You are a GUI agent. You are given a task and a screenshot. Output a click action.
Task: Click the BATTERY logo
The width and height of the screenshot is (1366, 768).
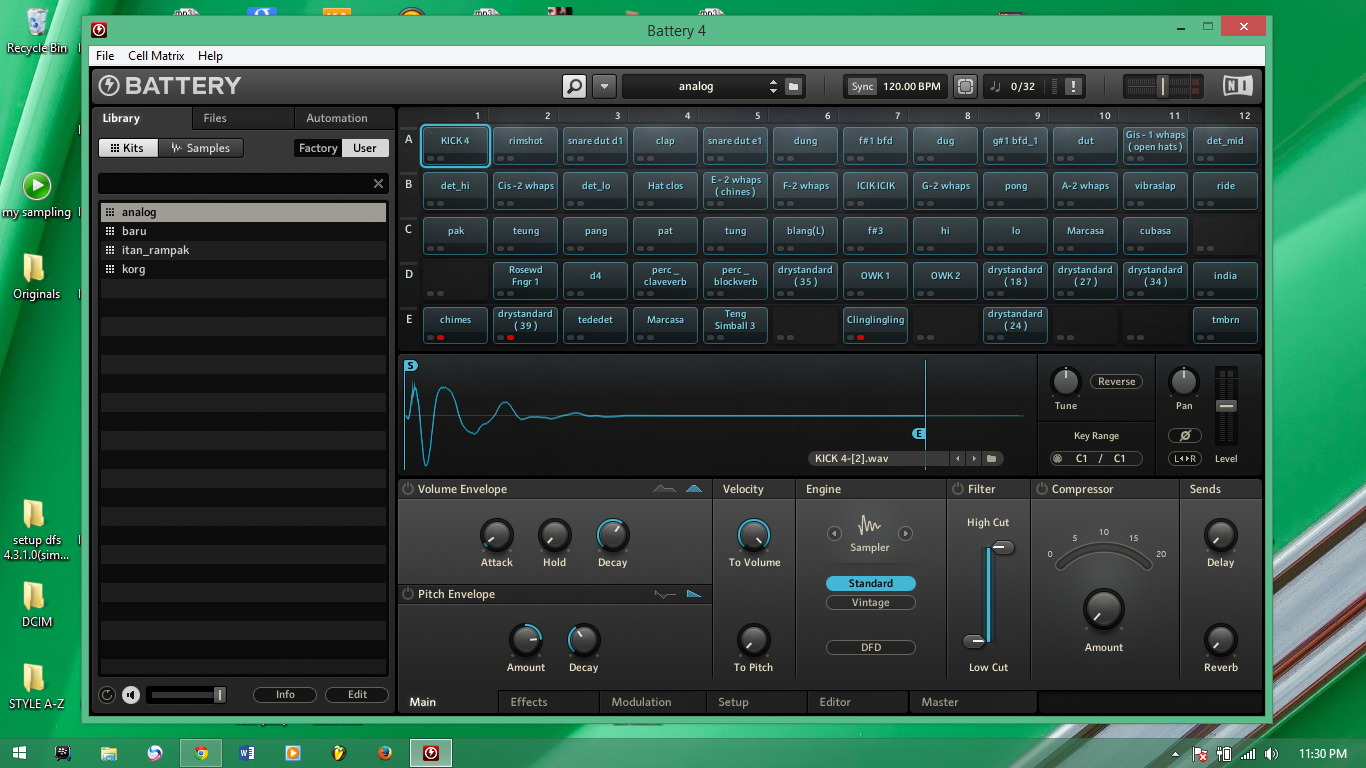(x=170, y=86)
